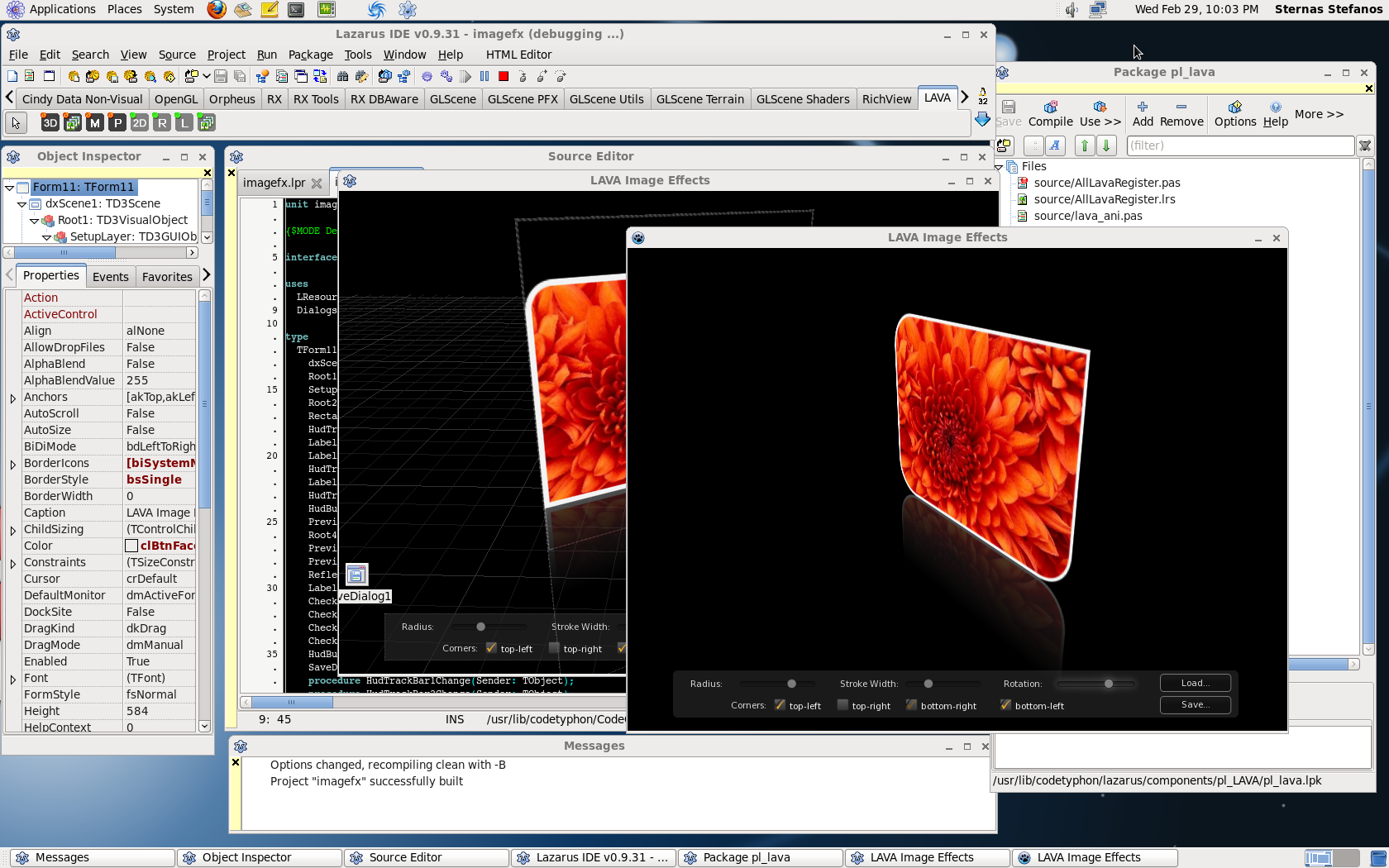Pick the P component on LAVA palette

click(117, 123)
